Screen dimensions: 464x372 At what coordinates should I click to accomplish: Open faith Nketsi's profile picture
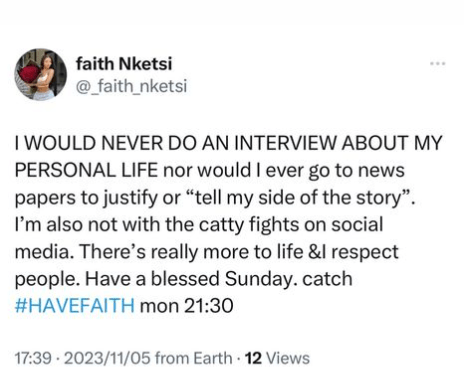pyautogui.click(x=41, y=74)
